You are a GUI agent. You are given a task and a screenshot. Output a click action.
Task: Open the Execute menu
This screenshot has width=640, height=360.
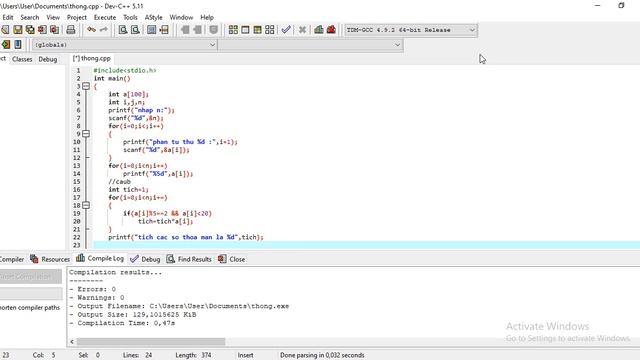point(105,18)
